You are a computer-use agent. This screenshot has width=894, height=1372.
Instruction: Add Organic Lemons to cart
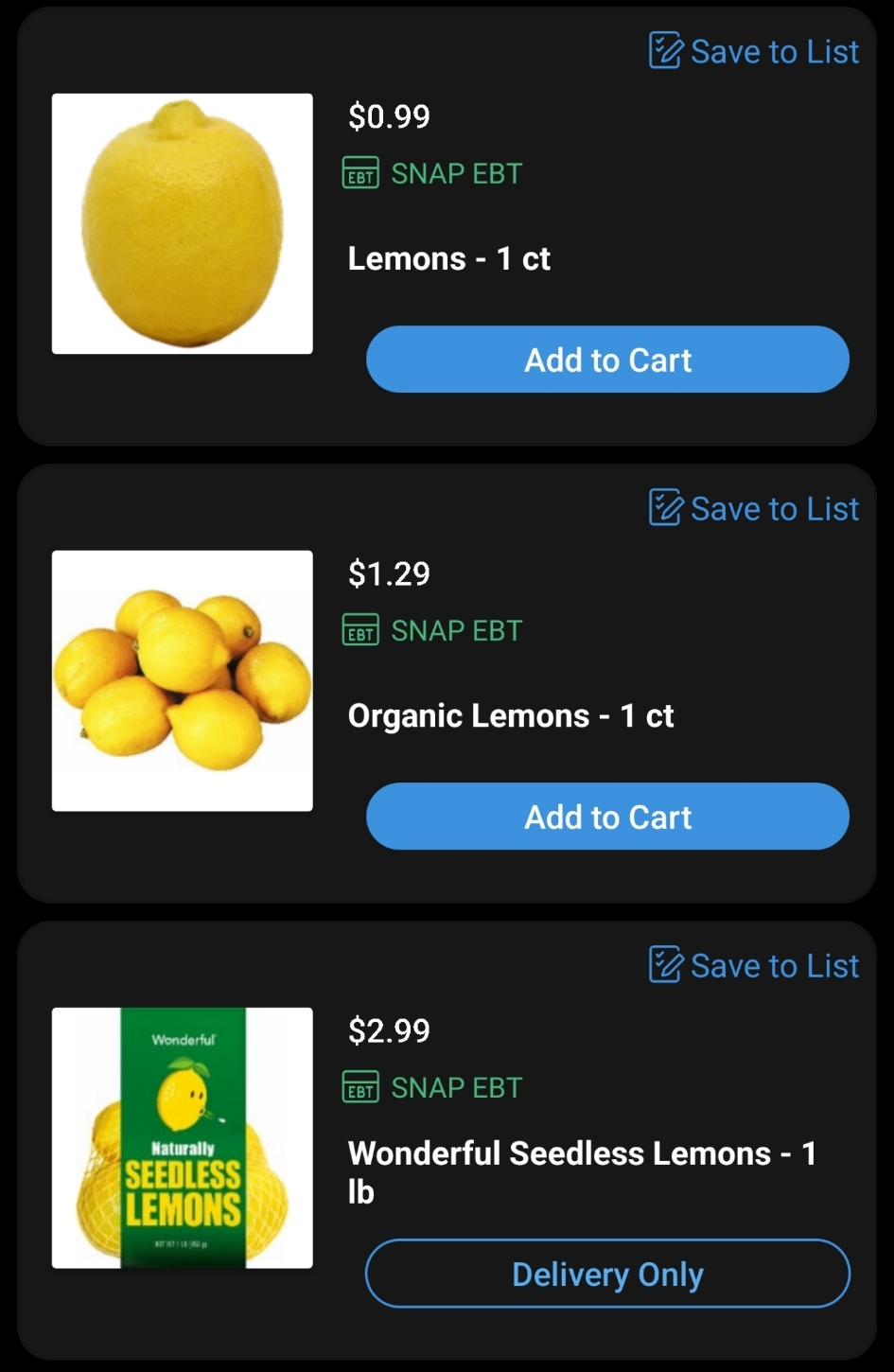[607, 817]
